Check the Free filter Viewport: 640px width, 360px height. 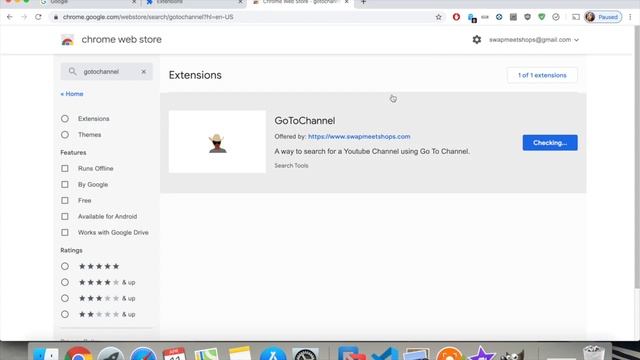65,200
